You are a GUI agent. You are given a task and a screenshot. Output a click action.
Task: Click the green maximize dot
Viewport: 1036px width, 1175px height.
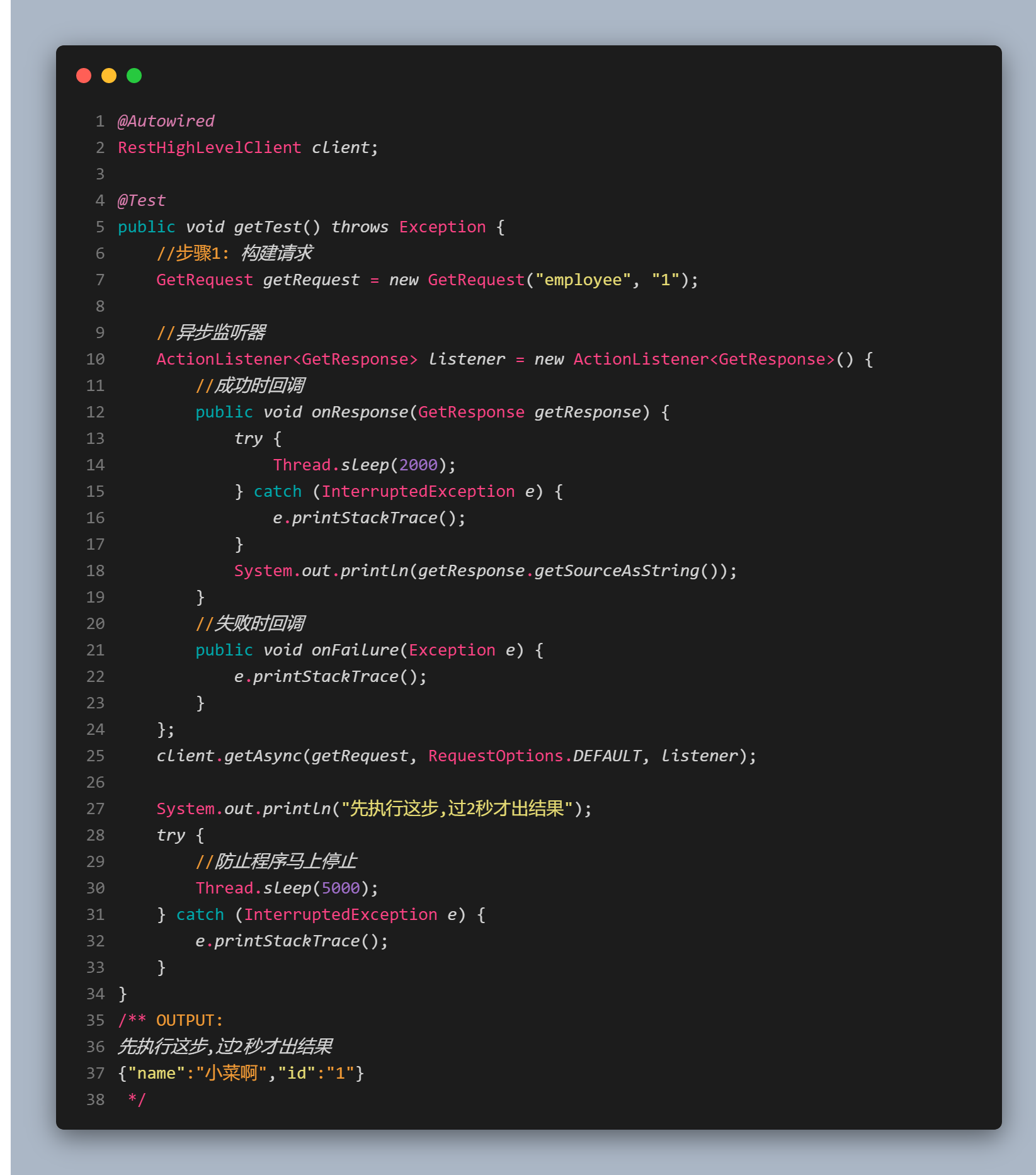(x=134, y=76)
